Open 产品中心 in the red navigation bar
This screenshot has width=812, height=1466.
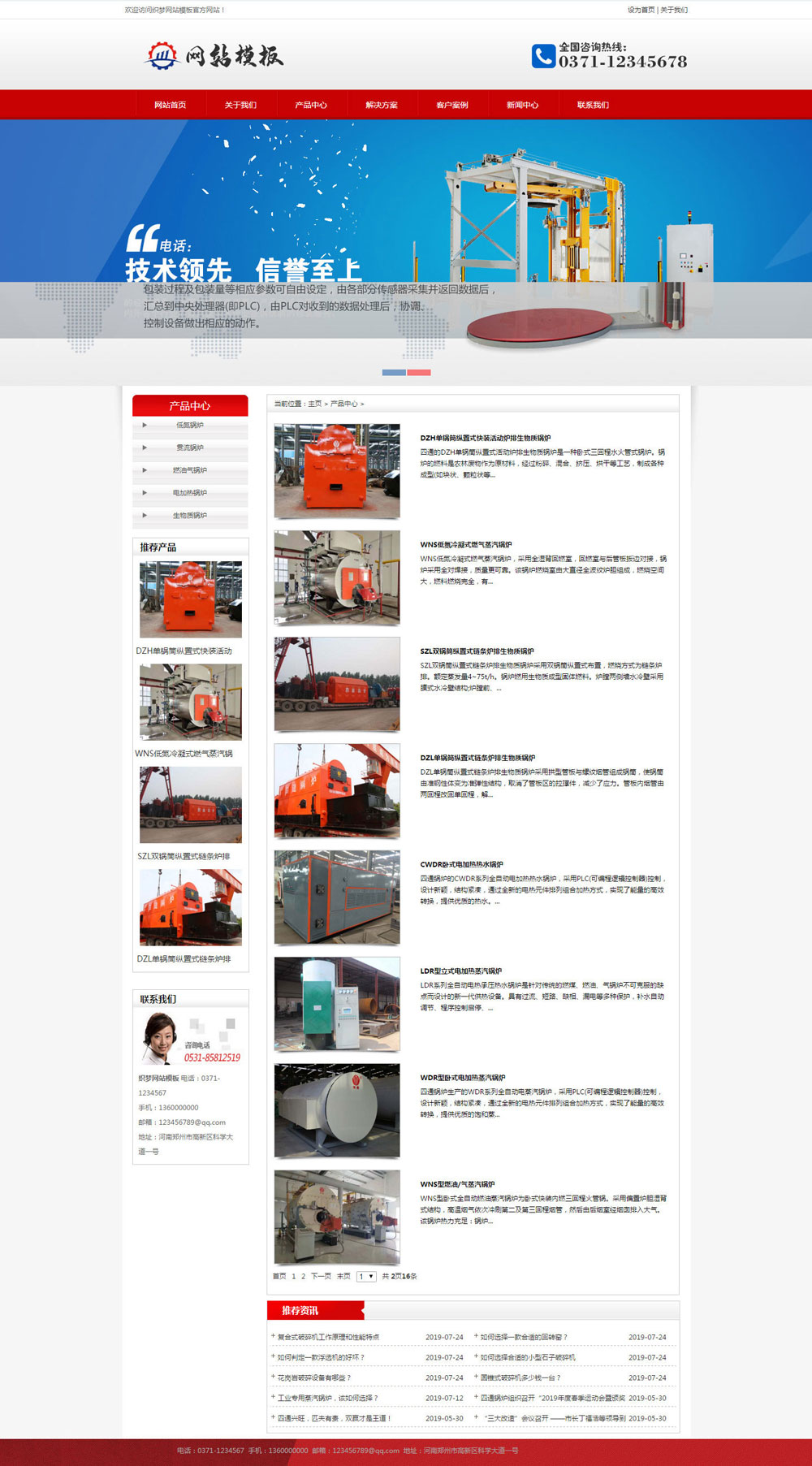tap(311, 105)
